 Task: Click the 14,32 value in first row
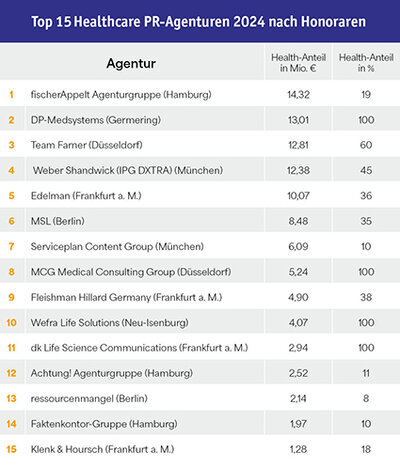(298, 95)
